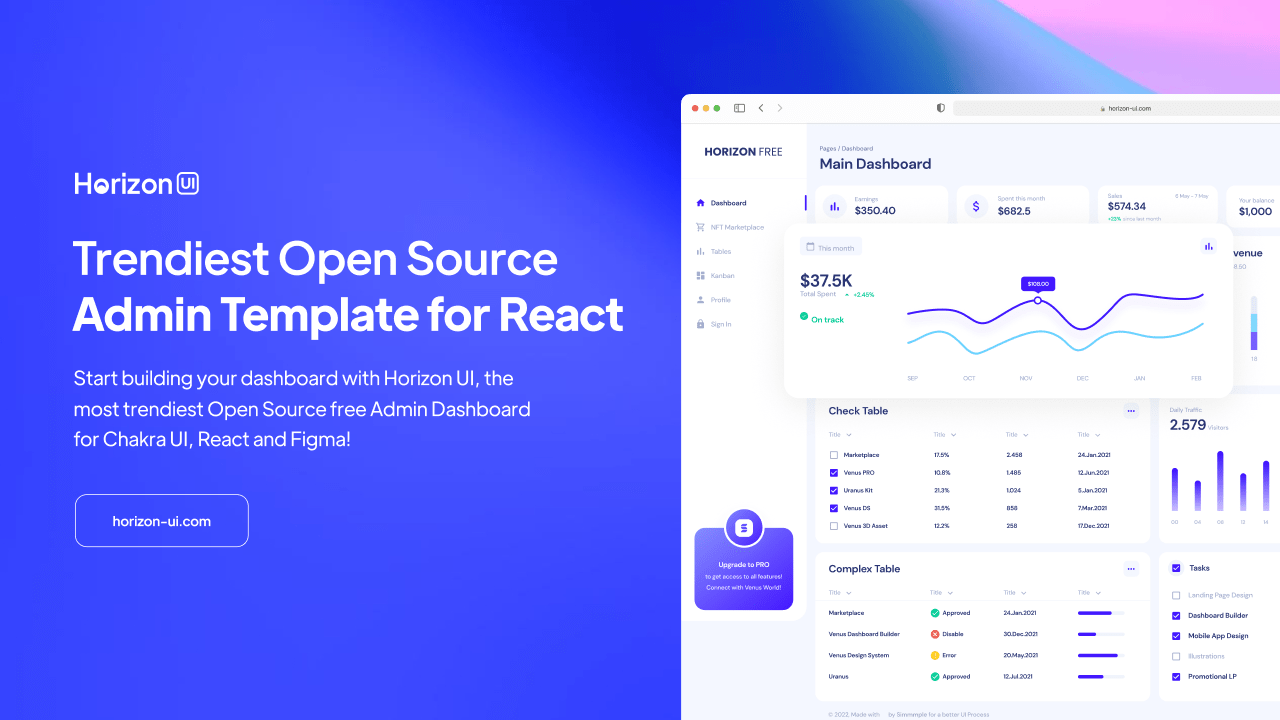Viewport: 1280px width, 720px height.
Task: Enable the Landing Page Design task checkbox
Action: [x=1175, y=594]
